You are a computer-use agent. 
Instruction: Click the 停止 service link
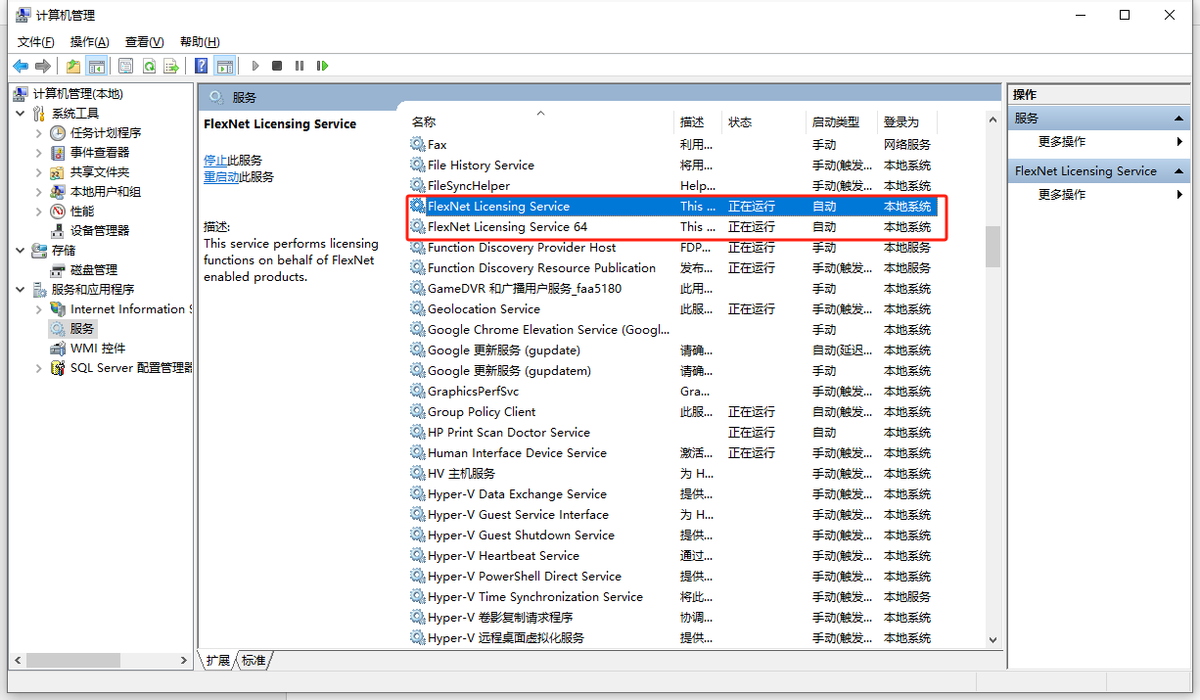click(215, 160)
